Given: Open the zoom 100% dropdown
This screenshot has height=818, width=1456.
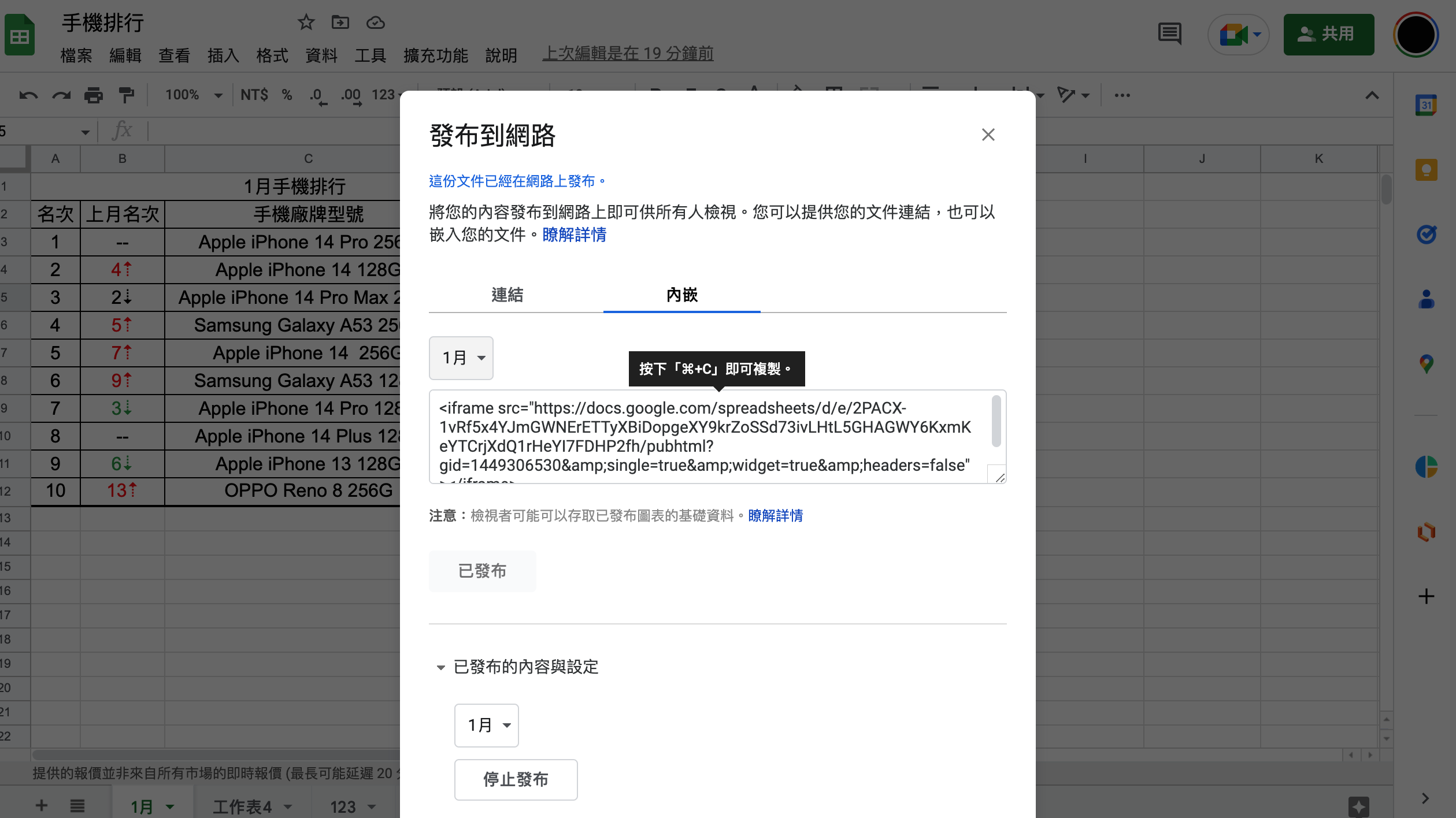Looking at the screenshot, I should [193, 95].
